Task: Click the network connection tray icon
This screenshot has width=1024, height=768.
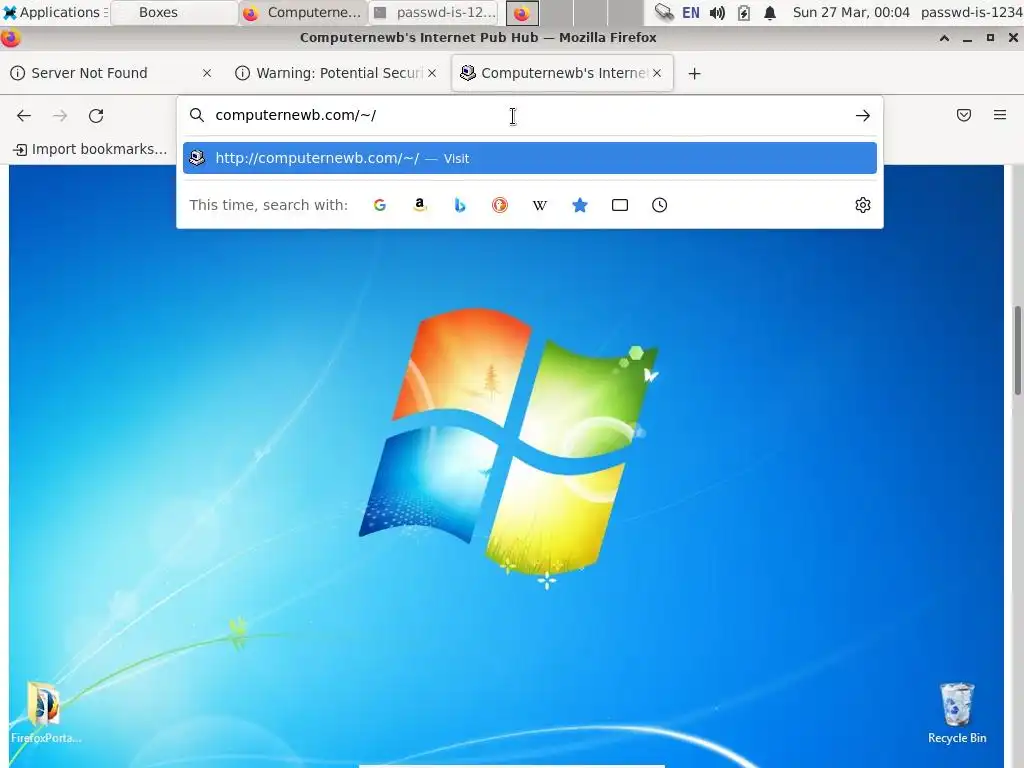Action: (x=664, y=12)
